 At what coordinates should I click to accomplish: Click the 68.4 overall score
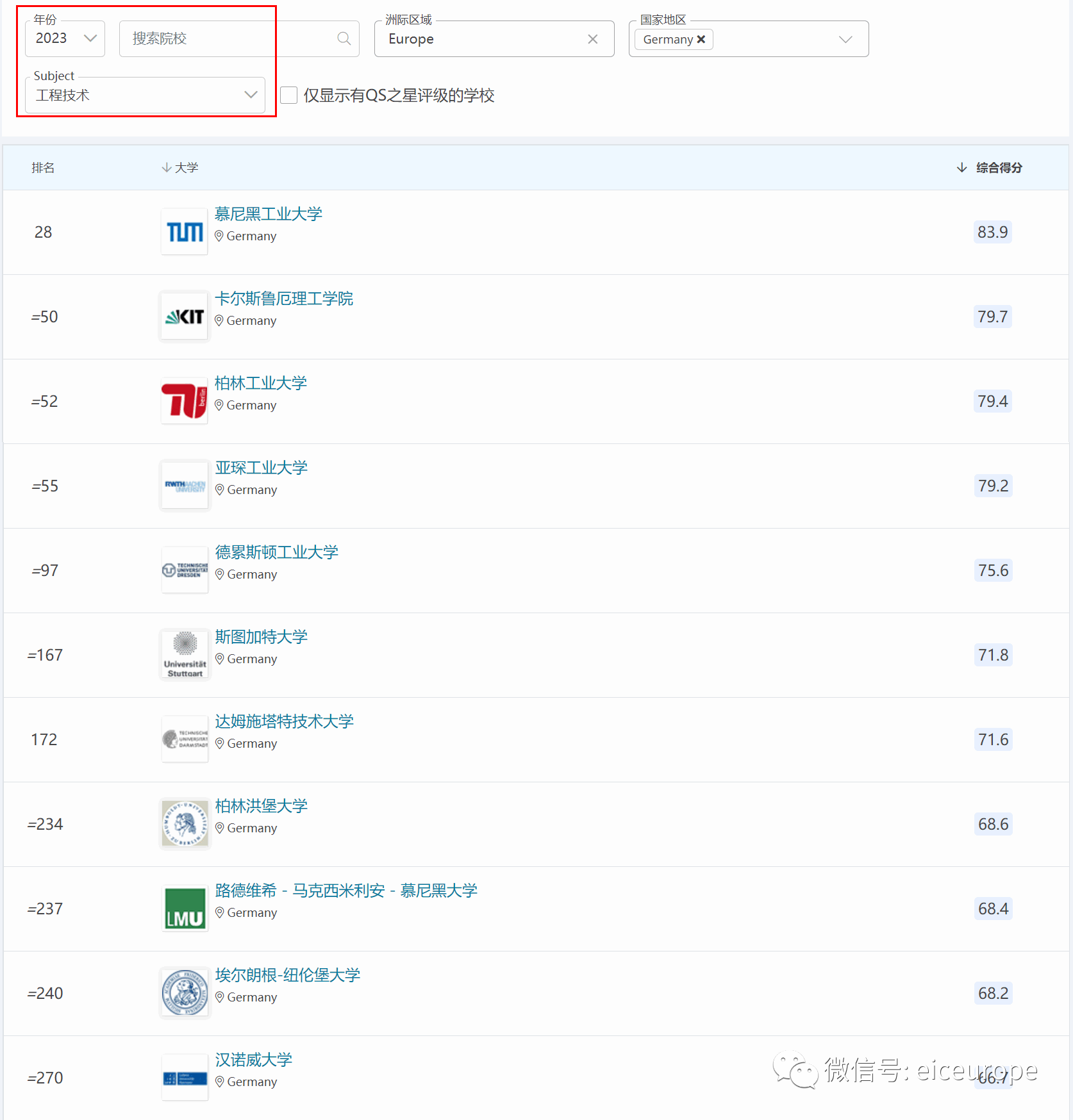pos(993,909)
